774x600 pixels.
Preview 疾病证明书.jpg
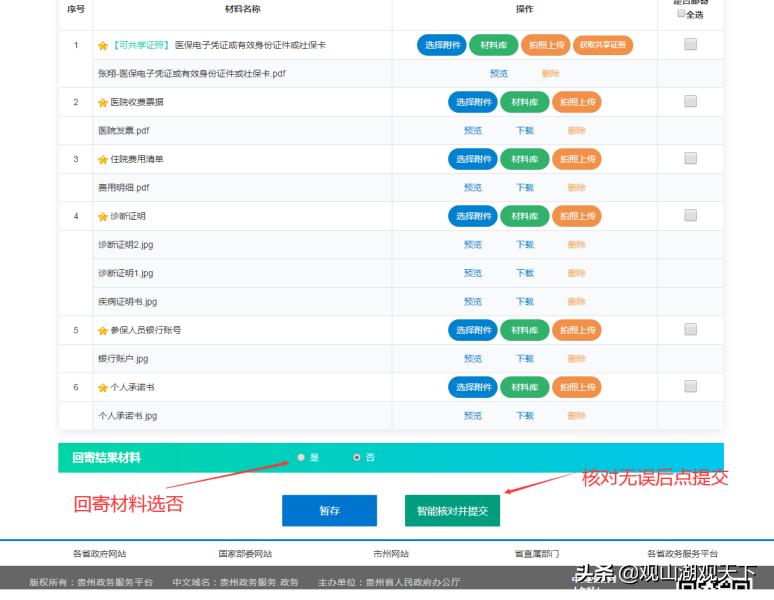pyautogui.click(x=473, y=301)
